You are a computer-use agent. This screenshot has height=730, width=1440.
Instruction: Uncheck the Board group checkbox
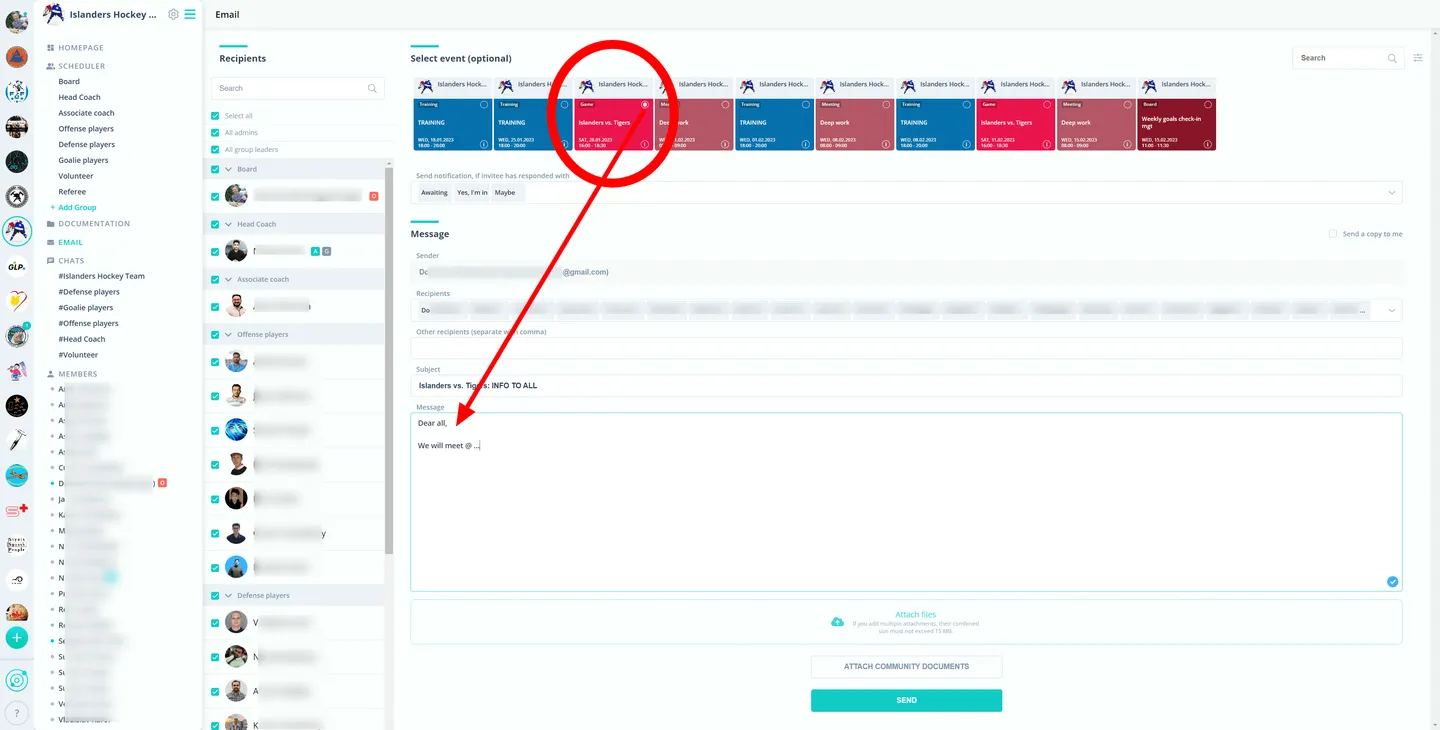215,169
